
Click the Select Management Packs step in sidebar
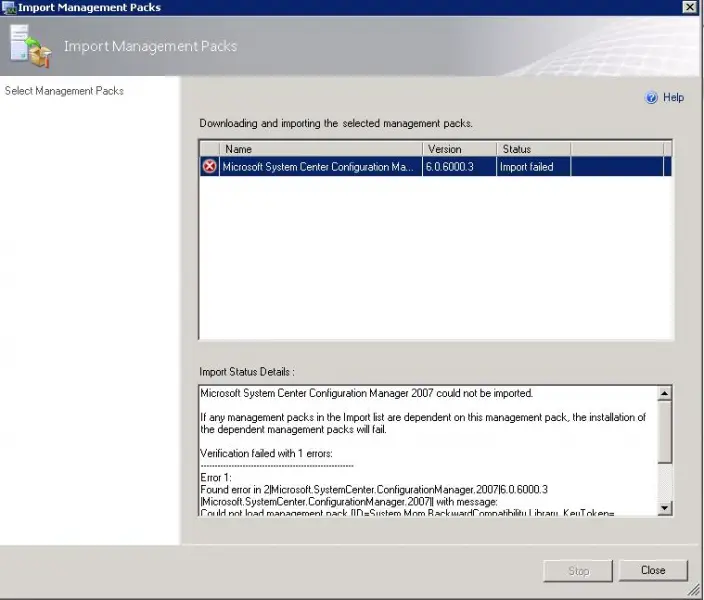pos(64,91)
